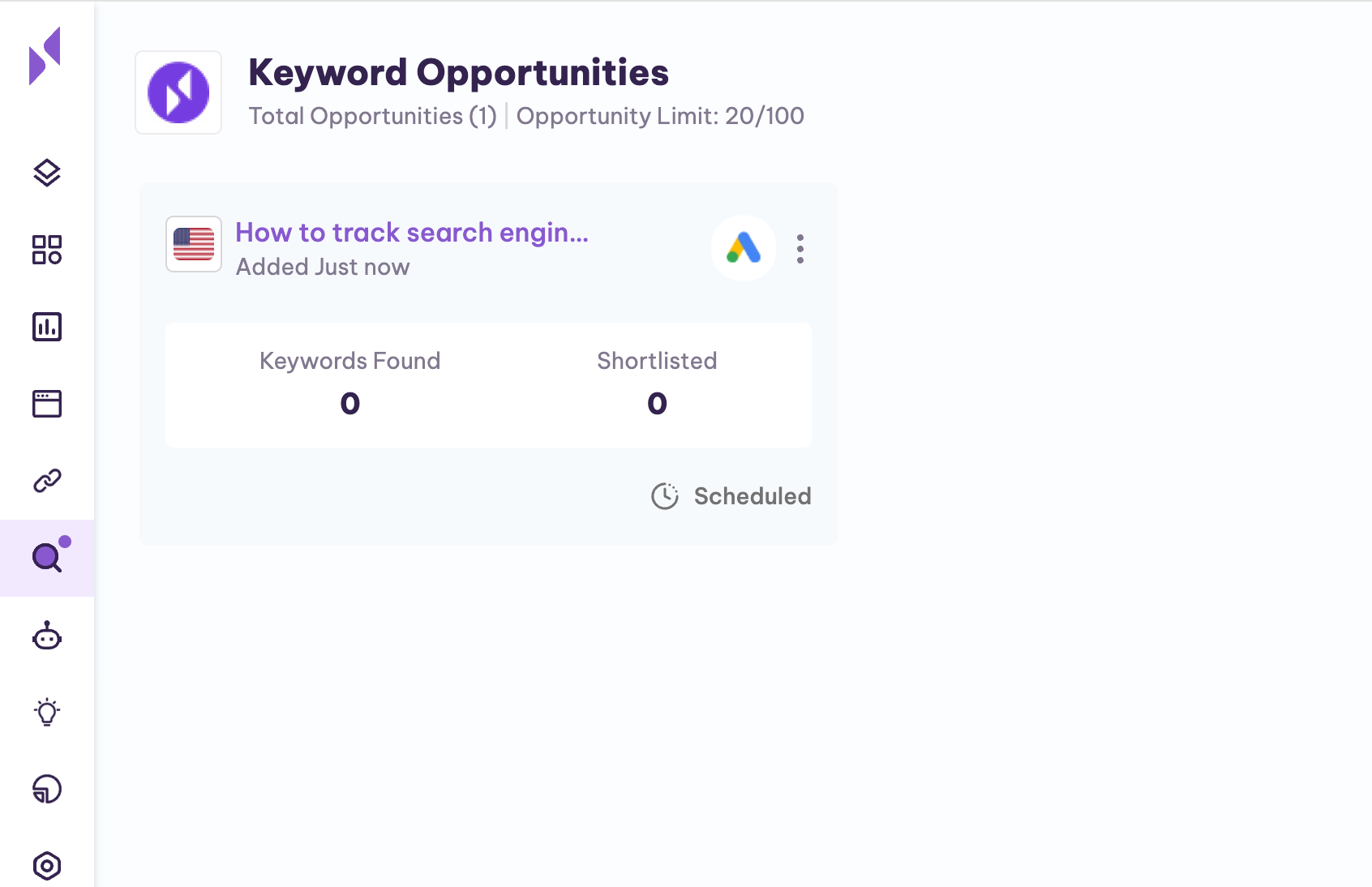Click the US flag thumbnail

[x=193, y=244]
